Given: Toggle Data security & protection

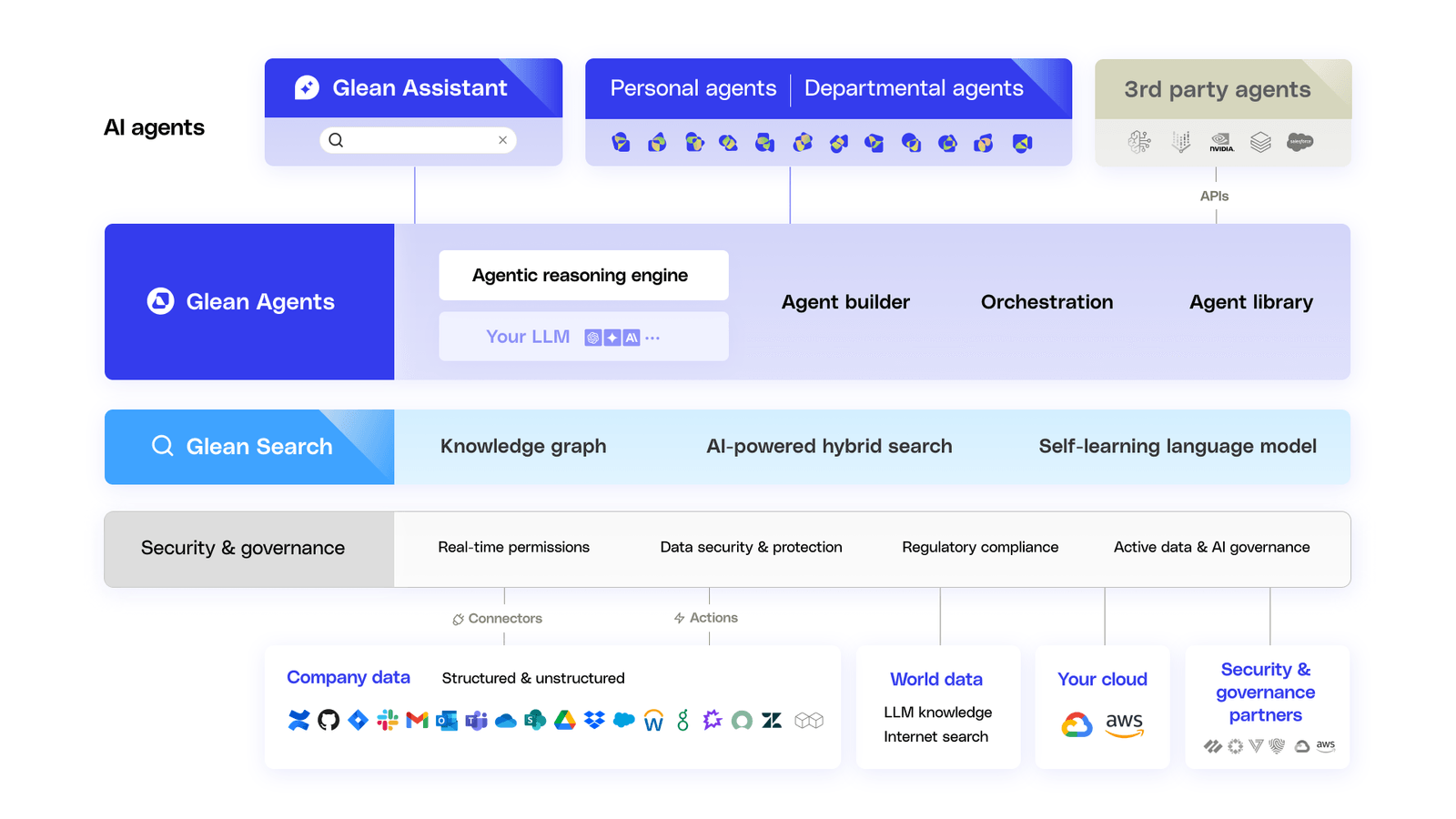Looking at the screenshot, I should [x=751, y=547].
